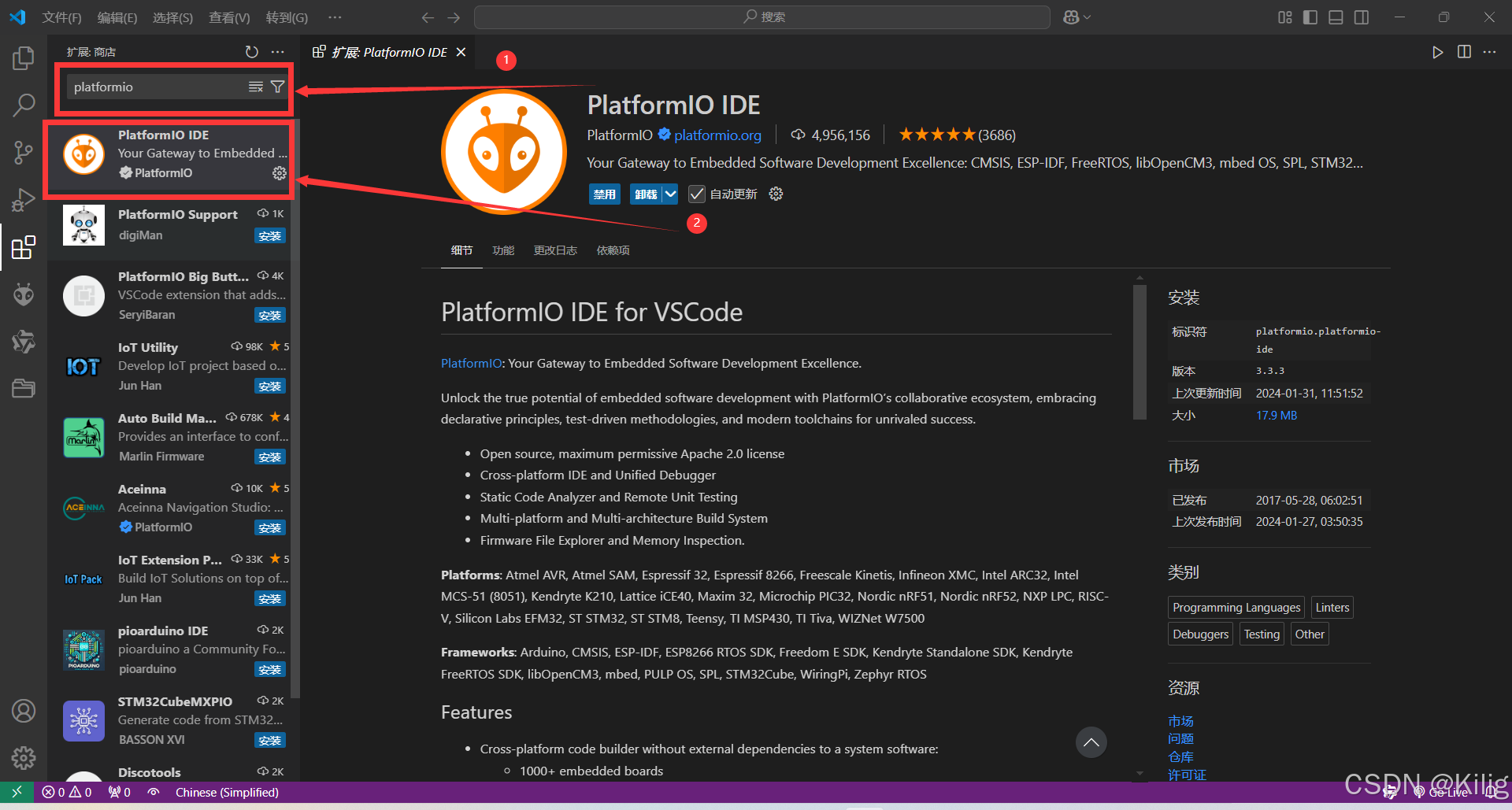
Task: Toggle the eye icon in status bar
Action: 154,792
